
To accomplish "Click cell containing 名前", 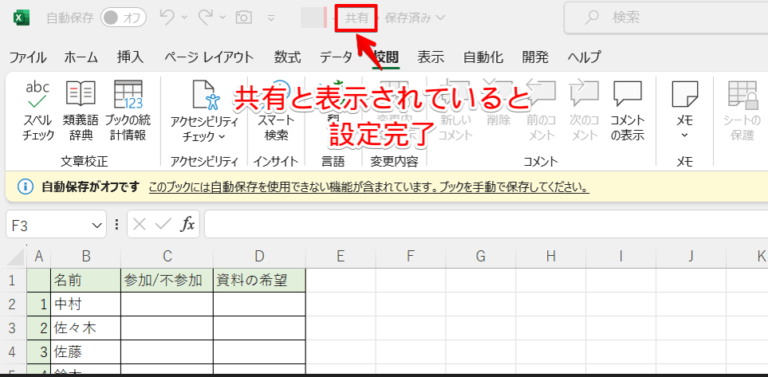I will tap(86, 281).
